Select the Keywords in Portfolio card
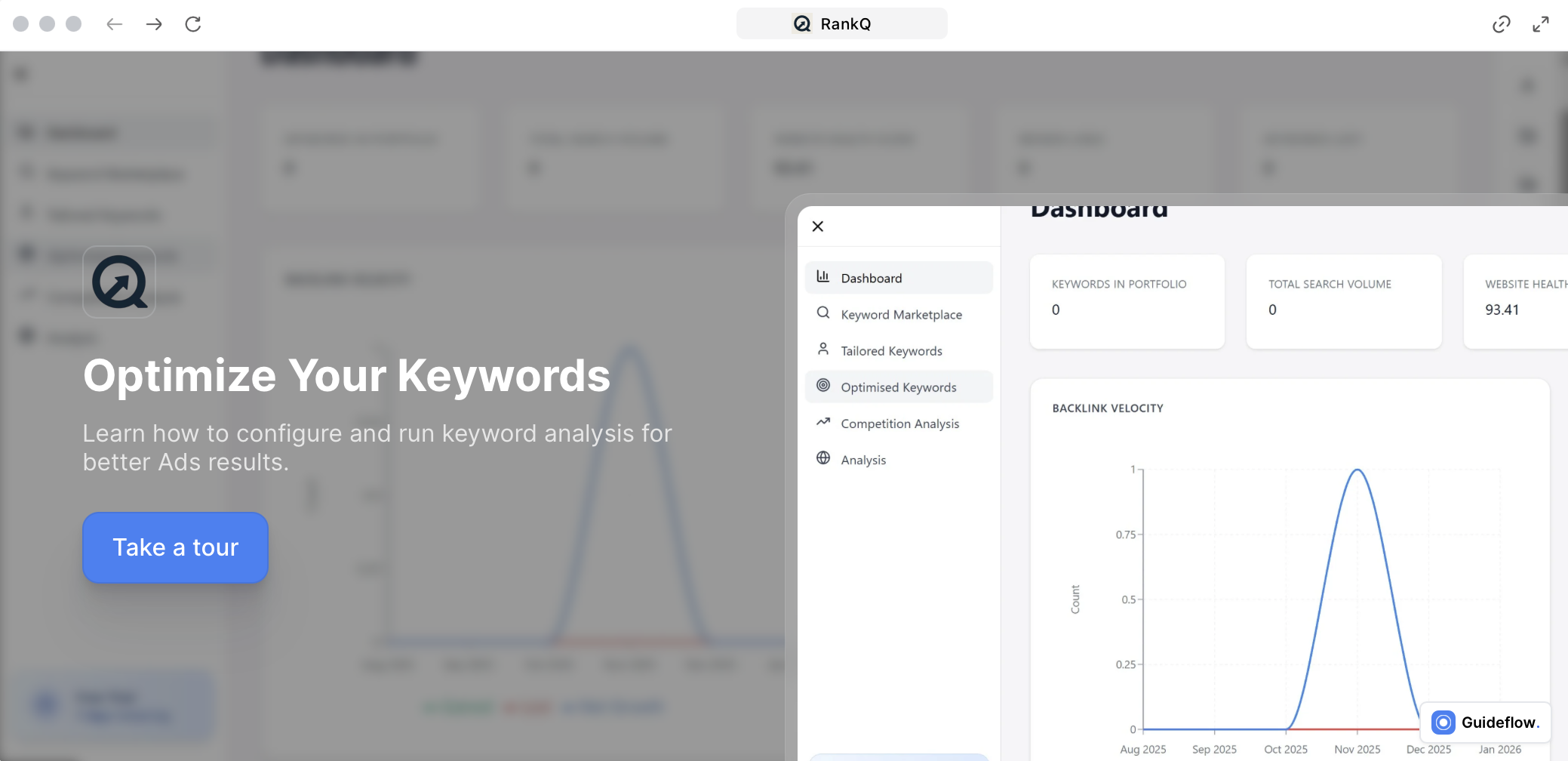The image size is (1568, 761). point(1127,301)
